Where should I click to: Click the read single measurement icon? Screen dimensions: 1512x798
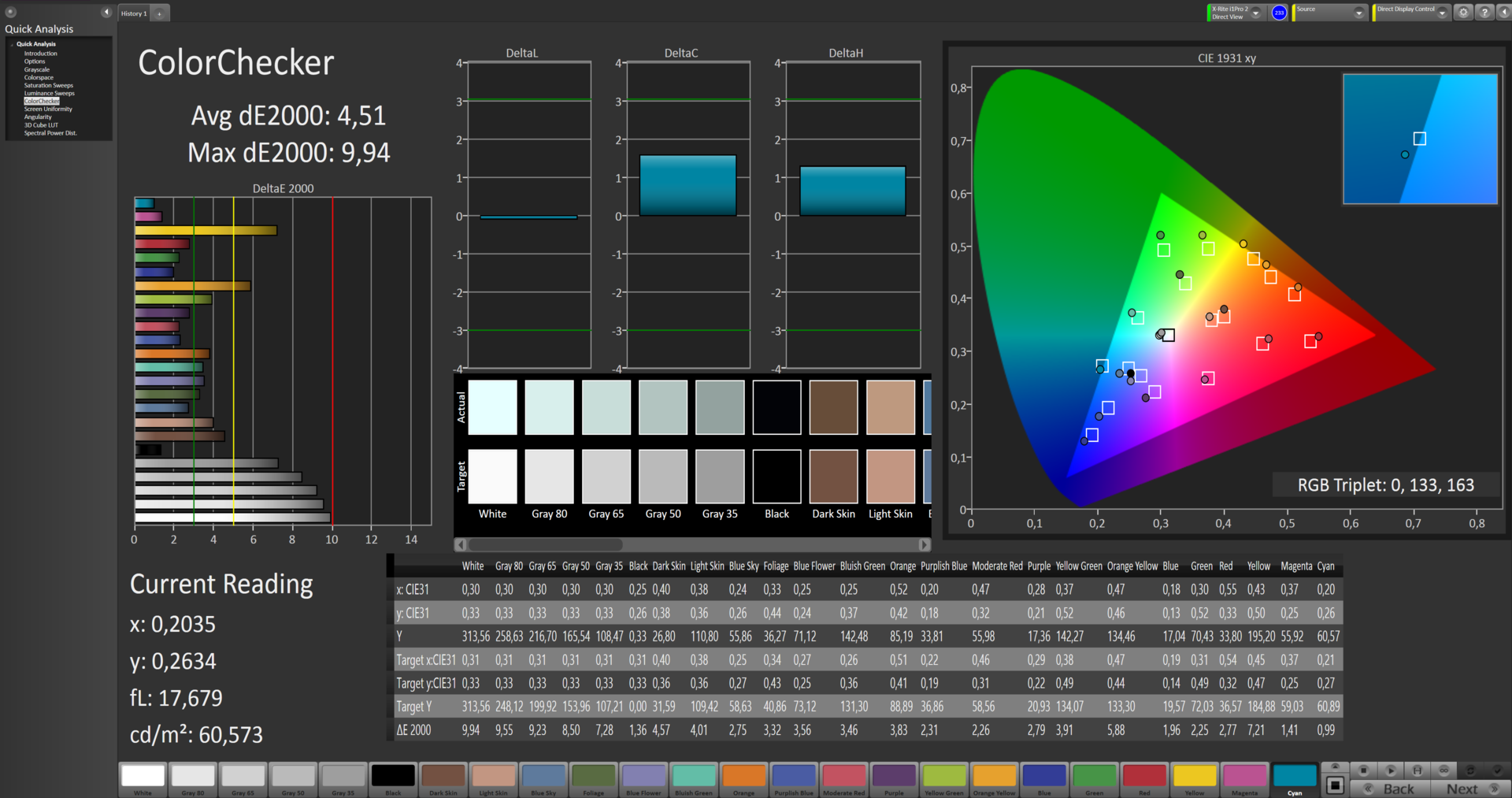tap(1391, 770)
